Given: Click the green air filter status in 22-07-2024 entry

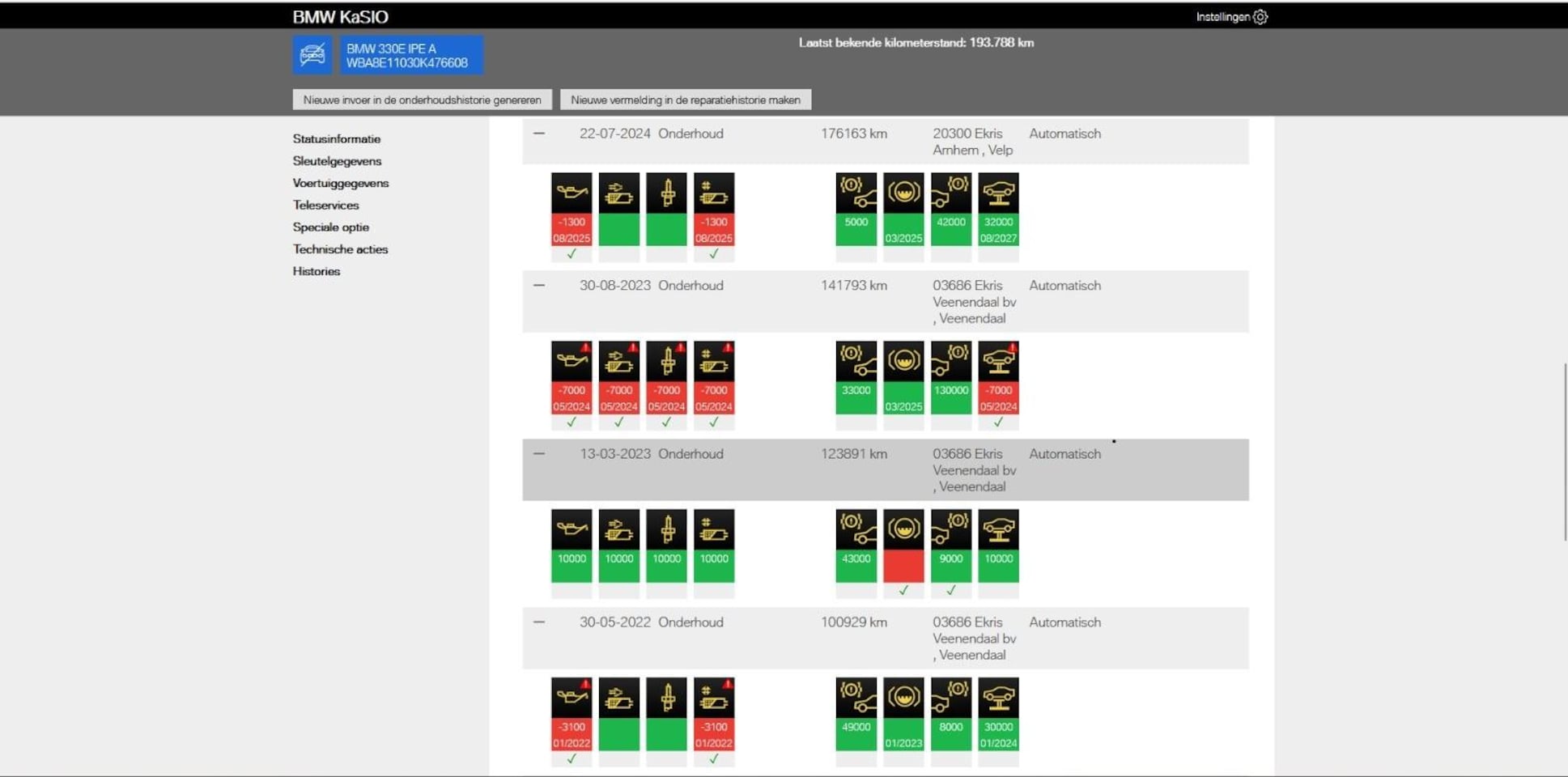Looking at the screenshot, I should (x=619, y=230).
